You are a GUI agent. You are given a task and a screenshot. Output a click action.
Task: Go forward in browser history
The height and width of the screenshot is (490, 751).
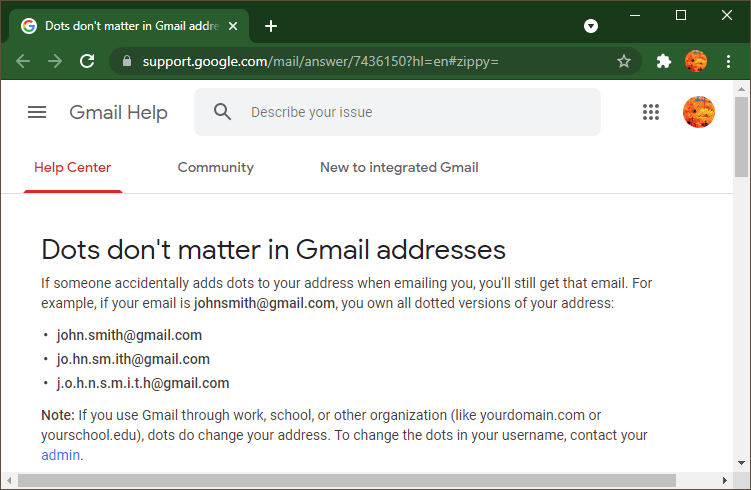pyautogui.click(x=55, y=61)
